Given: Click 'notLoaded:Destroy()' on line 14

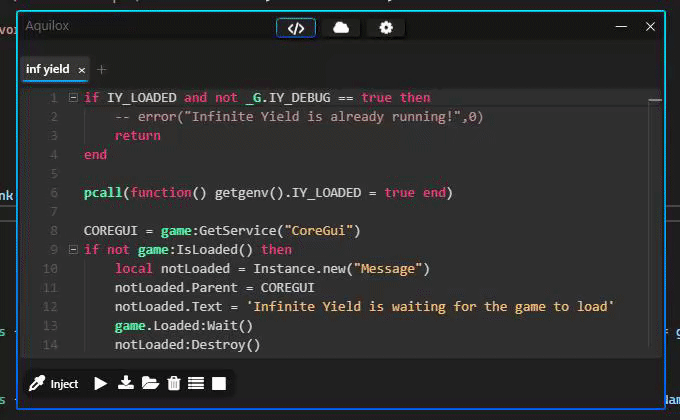Looking at the screenshot, I should coord(187,345).
